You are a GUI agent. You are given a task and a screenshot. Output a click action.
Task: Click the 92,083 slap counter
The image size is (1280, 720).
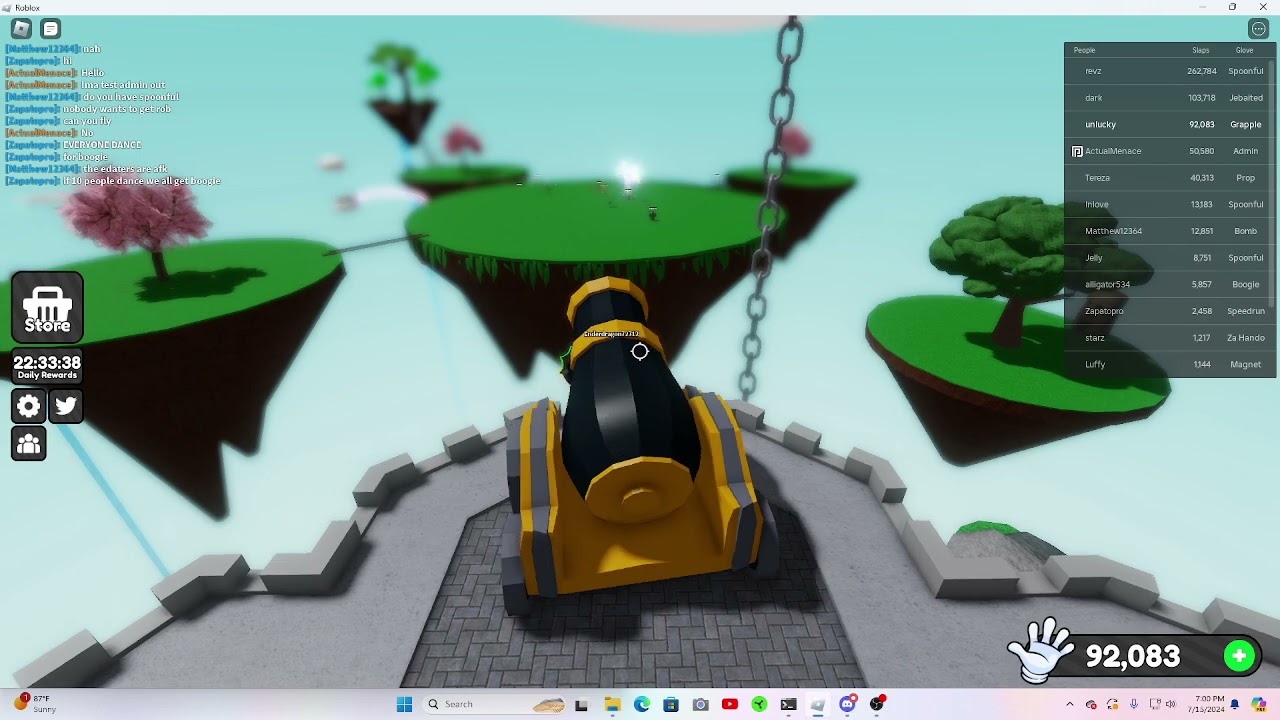click(1133, 656)
